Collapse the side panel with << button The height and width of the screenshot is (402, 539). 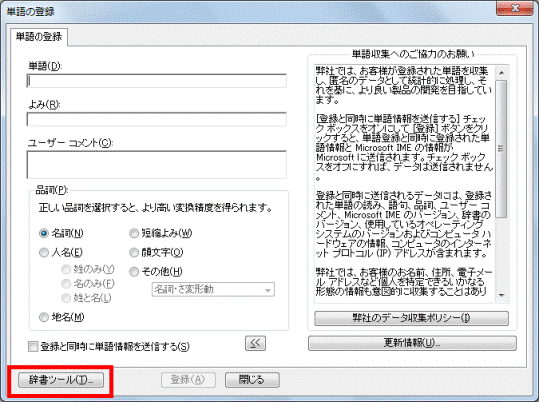tap(255, 343)
